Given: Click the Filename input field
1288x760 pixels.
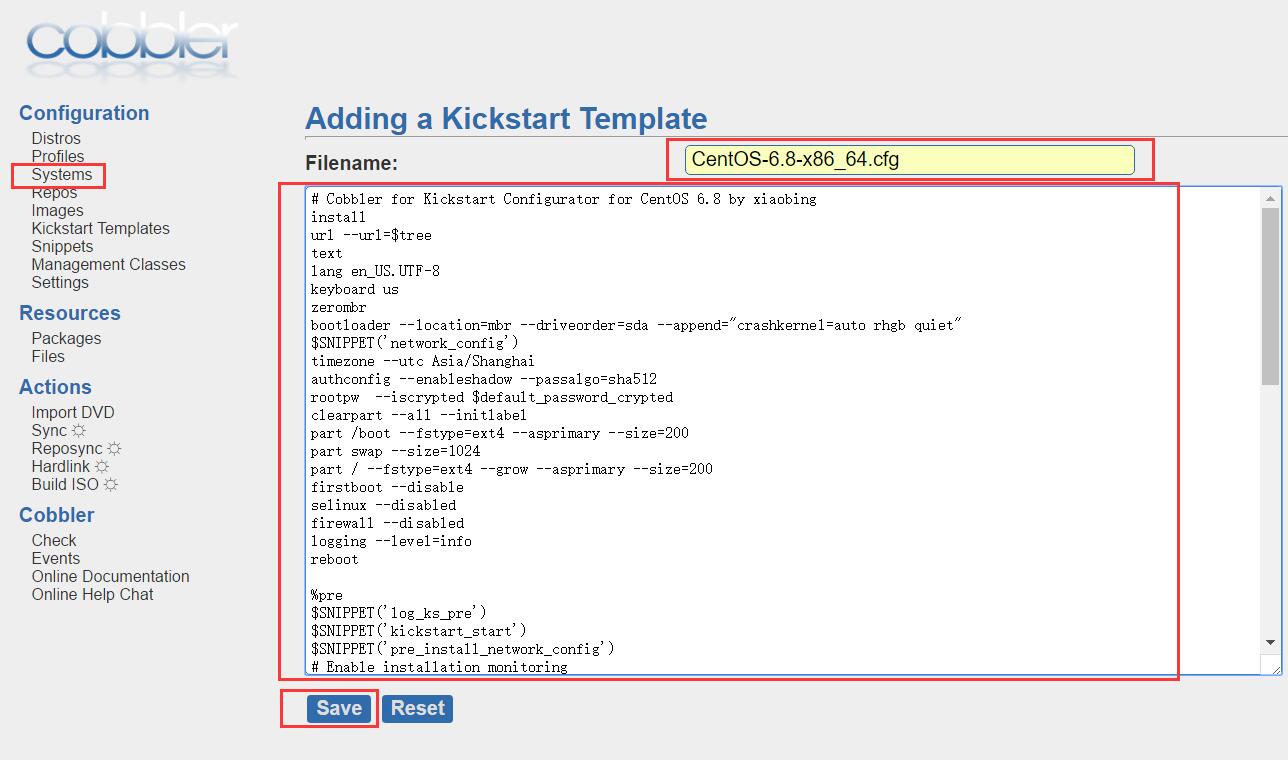Looking at the screenshot, I should tap(910, 160).
